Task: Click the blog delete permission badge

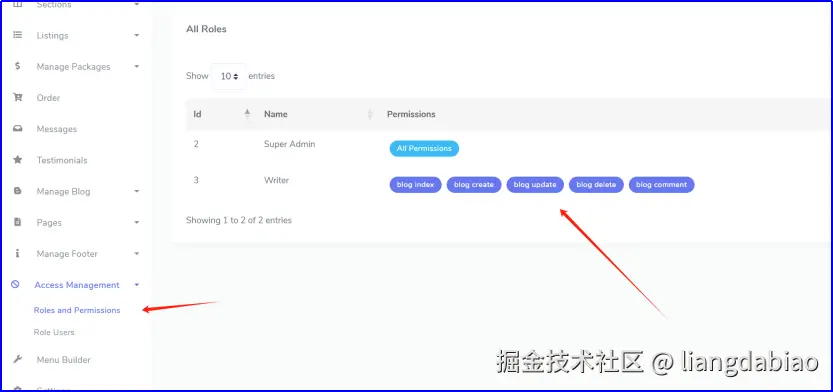Action: point(596,185)
